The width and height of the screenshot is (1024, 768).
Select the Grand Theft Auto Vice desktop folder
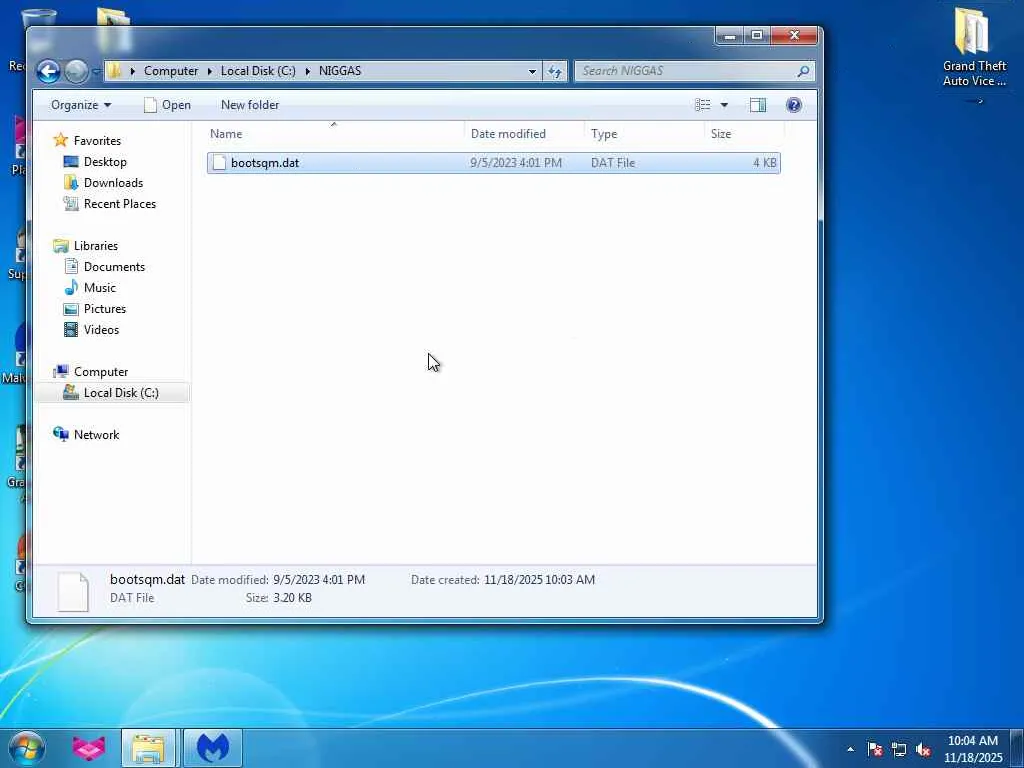[x=974, y=48]
